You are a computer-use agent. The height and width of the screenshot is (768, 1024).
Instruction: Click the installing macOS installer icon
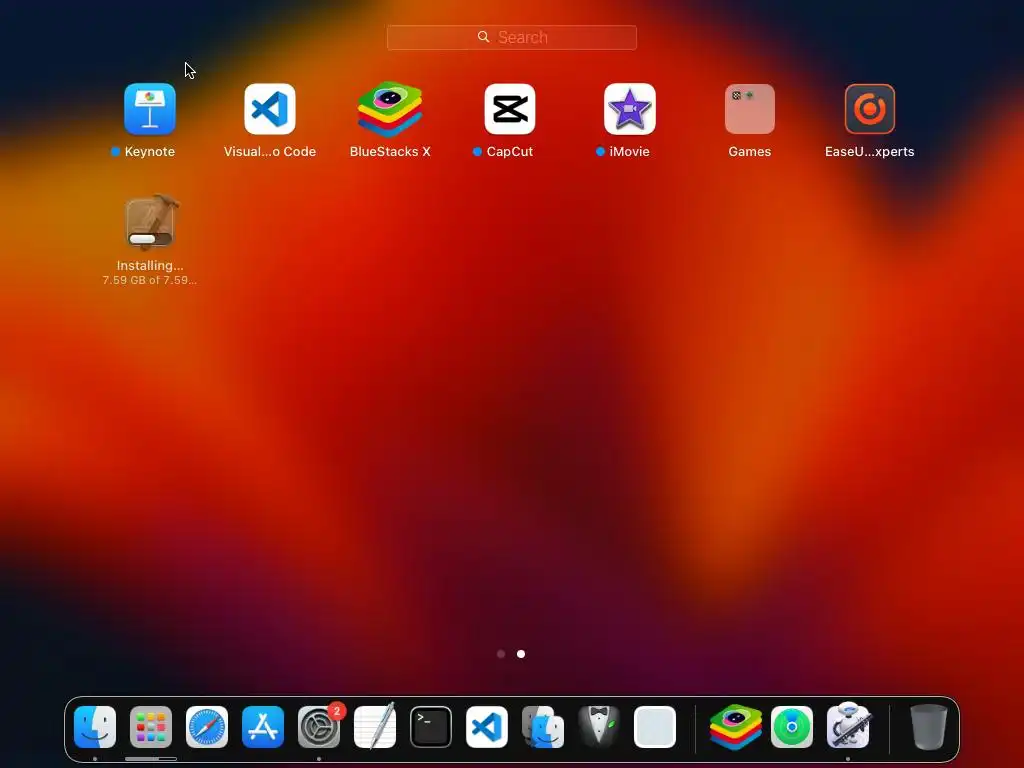click(x=150, y=222)
